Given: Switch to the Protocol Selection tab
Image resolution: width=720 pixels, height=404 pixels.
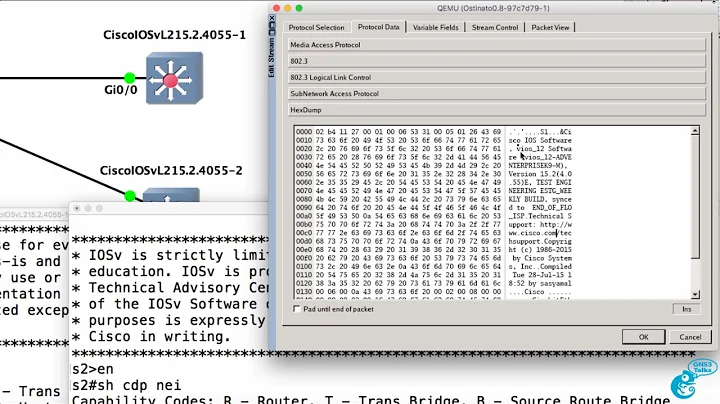Looking at the screenshot, I should (x=316, y=28).
